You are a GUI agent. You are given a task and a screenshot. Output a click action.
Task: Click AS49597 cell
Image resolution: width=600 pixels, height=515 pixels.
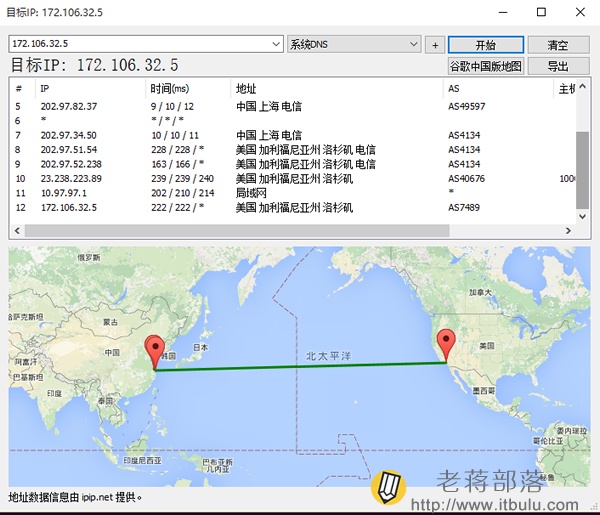coord(466,106)
